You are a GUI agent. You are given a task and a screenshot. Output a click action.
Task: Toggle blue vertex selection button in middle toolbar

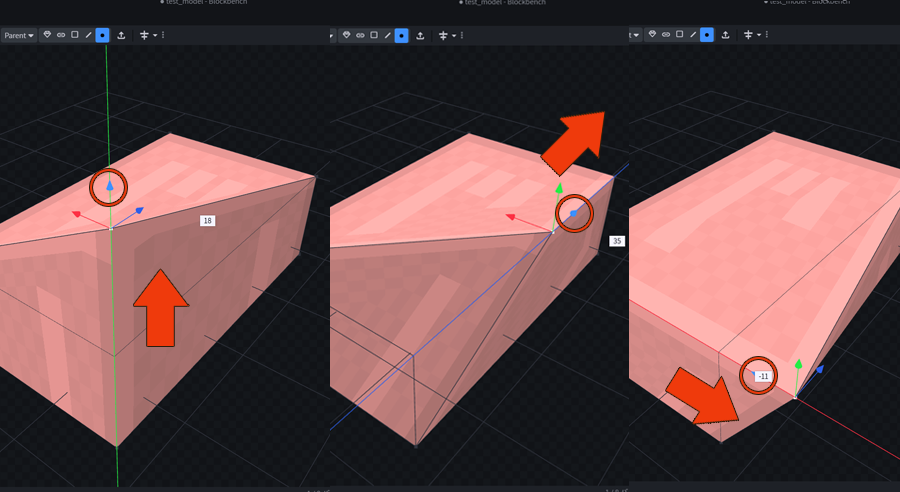coord(401,35)
